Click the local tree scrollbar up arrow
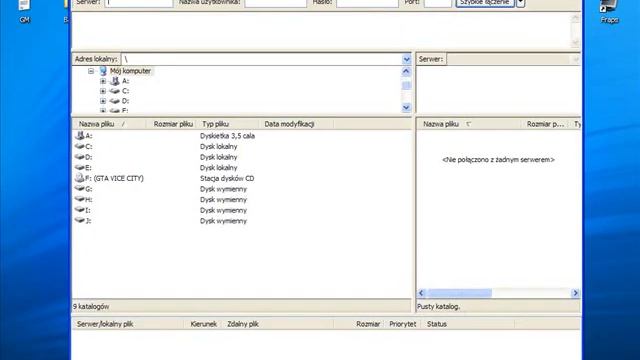 coord(406,71)
